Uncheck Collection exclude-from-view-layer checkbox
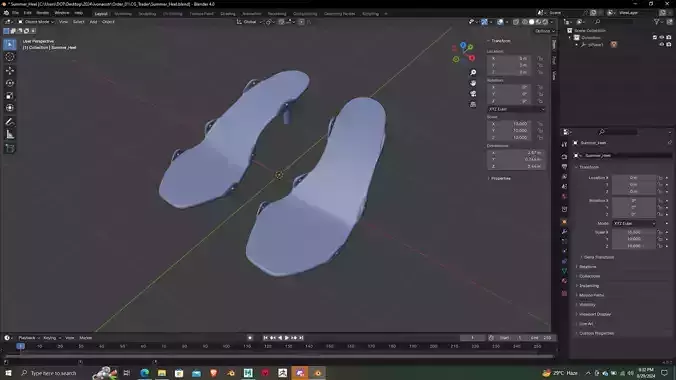The image size is (676, 380). point(655,38)
